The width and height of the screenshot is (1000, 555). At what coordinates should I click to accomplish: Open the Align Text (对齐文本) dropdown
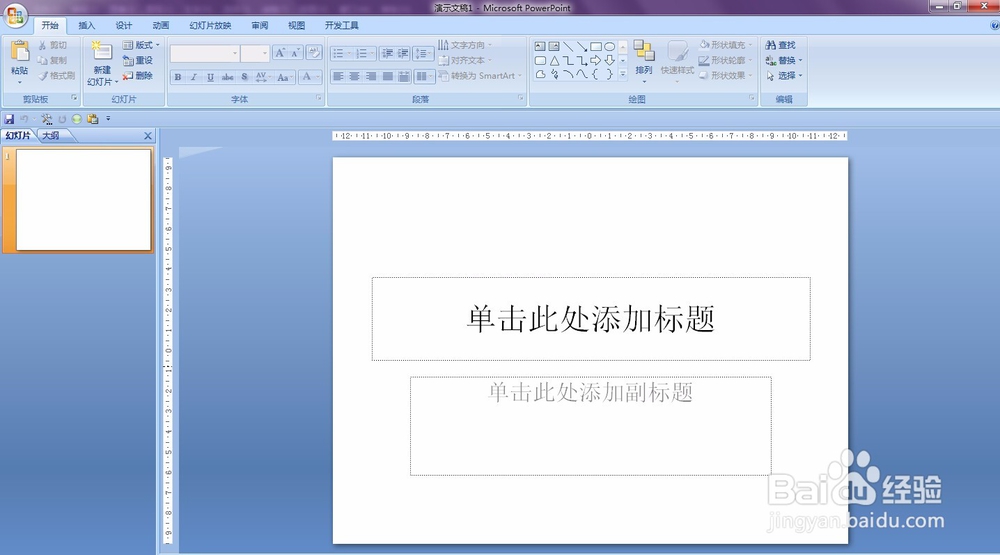[465, 61]
